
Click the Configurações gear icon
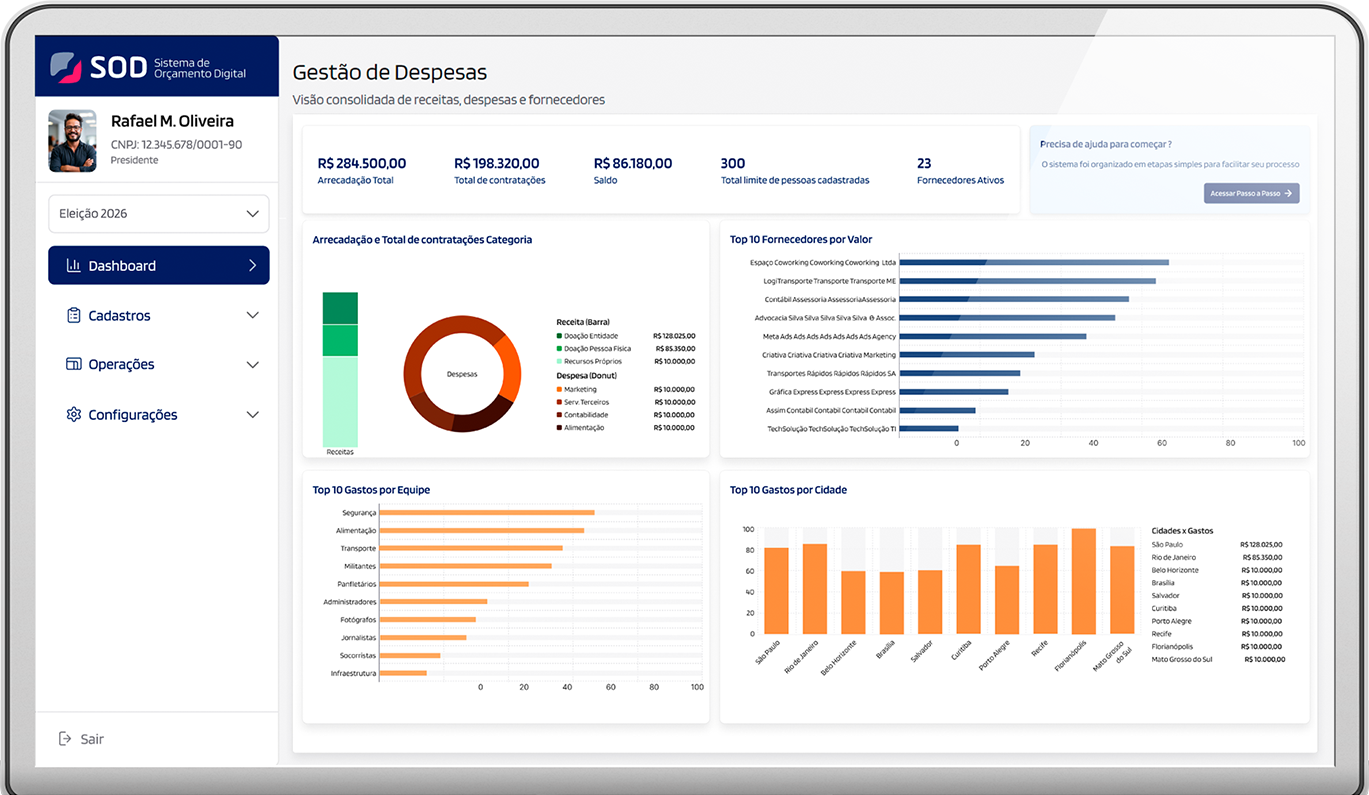[x=73, y=414]
